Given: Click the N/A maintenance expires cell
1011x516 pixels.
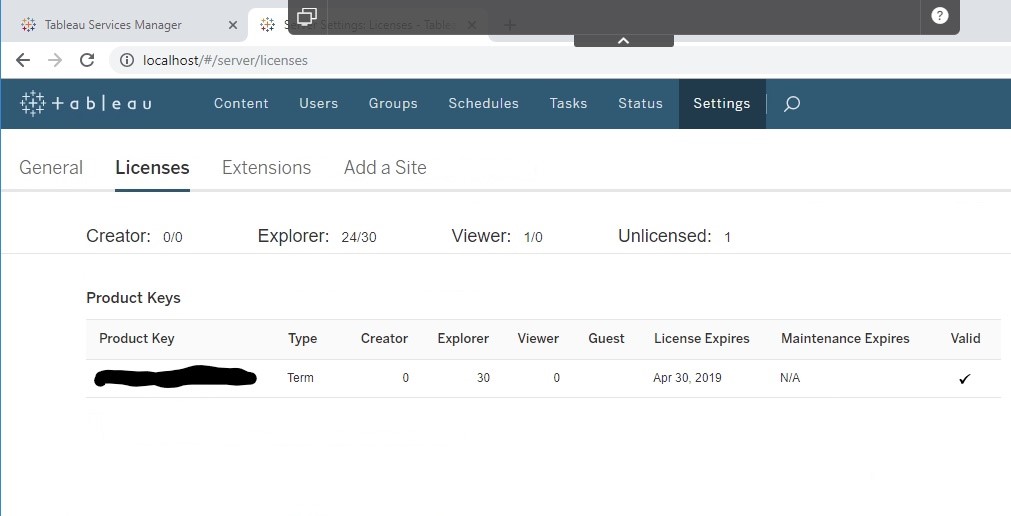Looking at the screenshot, I should [x=790, y=378].
